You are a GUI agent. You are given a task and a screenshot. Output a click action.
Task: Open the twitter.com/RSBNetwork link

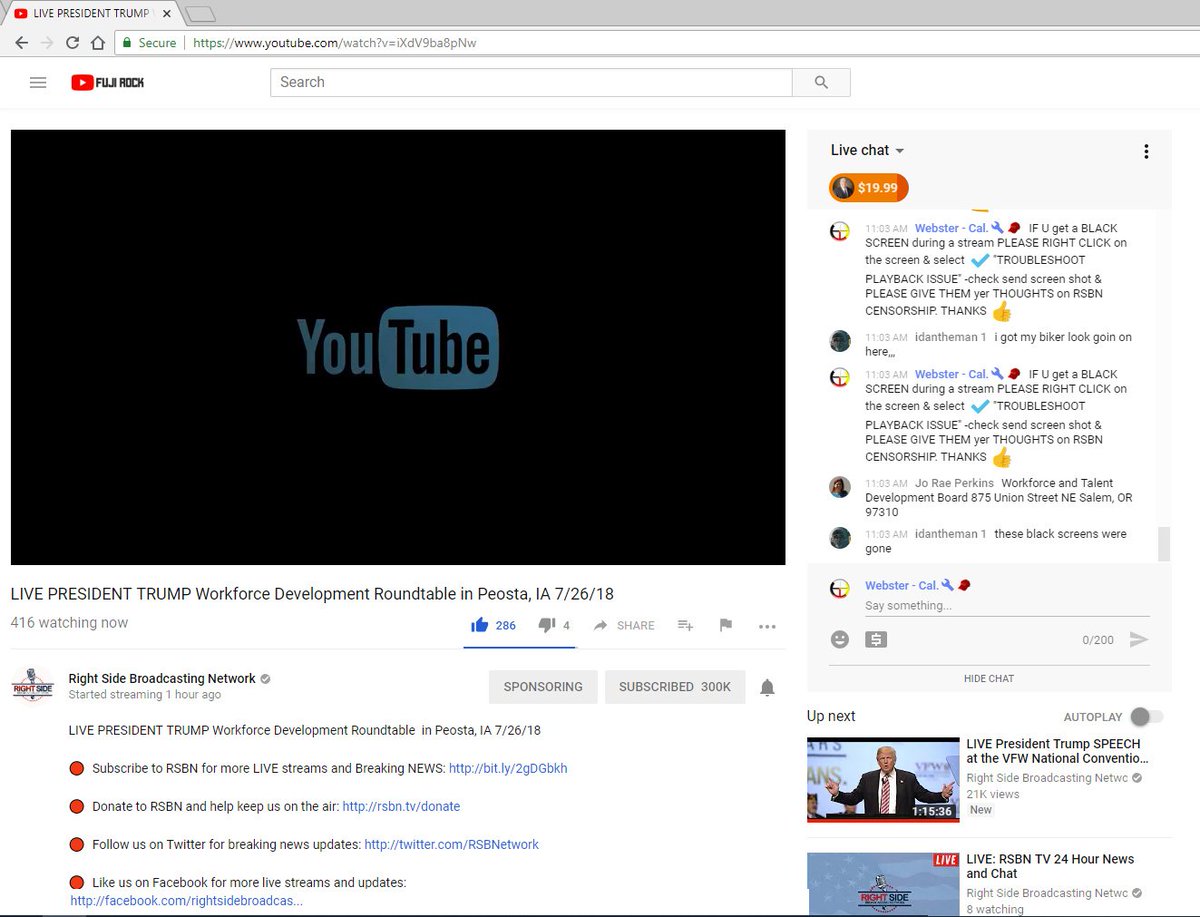451,844
